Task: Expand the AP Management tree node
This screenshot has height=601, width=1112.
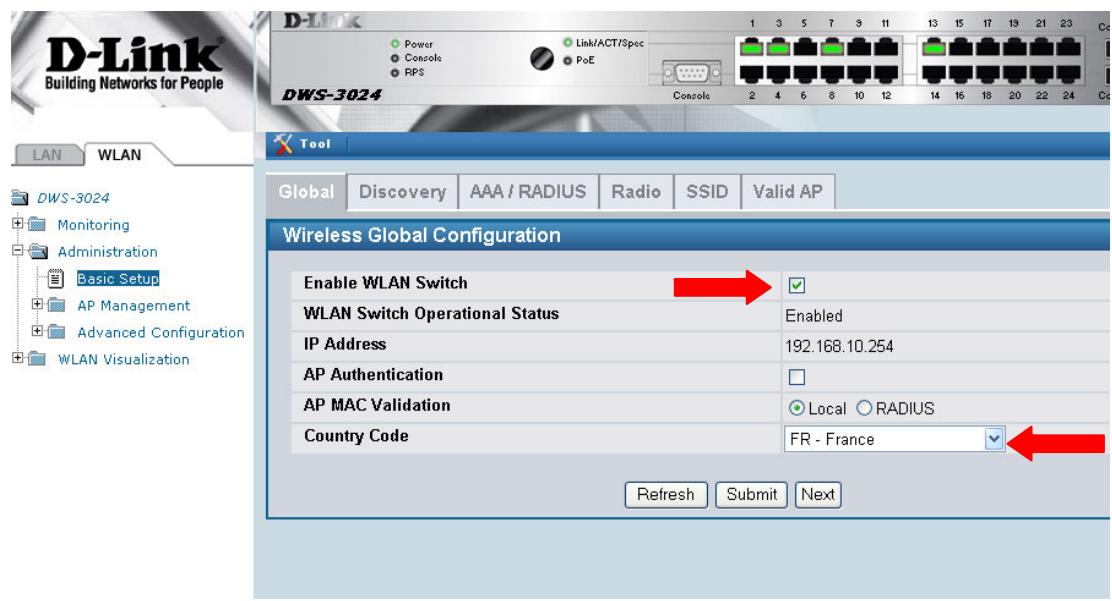Action: [38, 304]
